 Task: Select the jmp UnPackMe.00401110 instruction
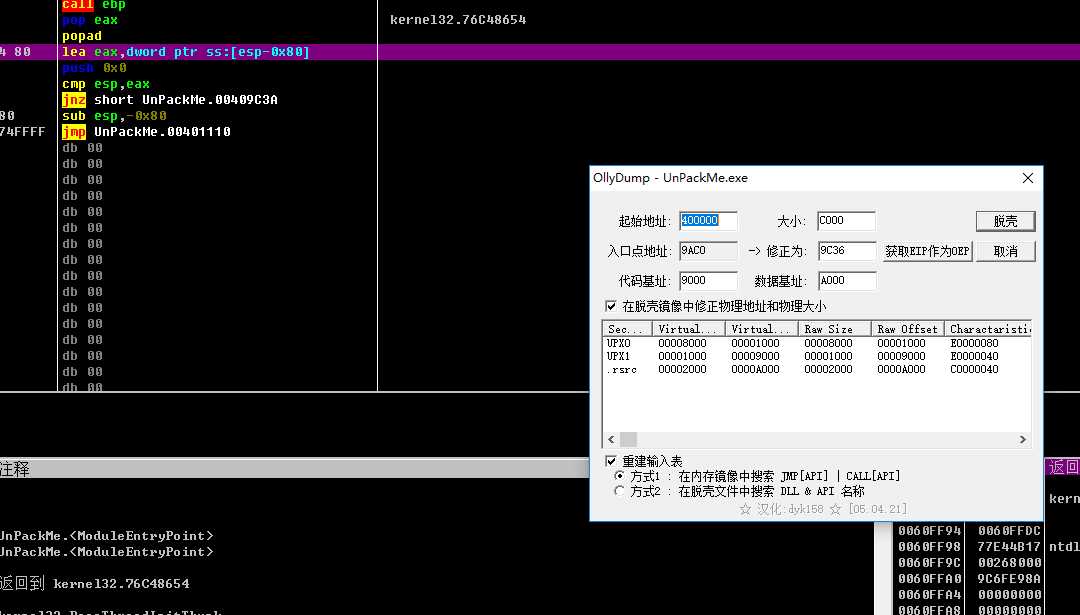tap(146, 132)
